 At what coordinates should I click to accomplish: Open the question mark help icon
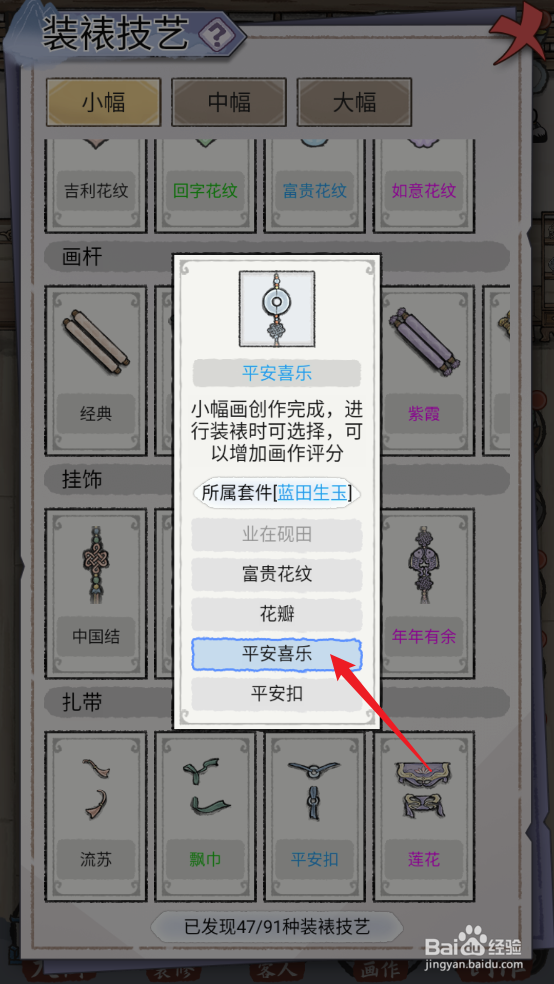pos(217,37)
